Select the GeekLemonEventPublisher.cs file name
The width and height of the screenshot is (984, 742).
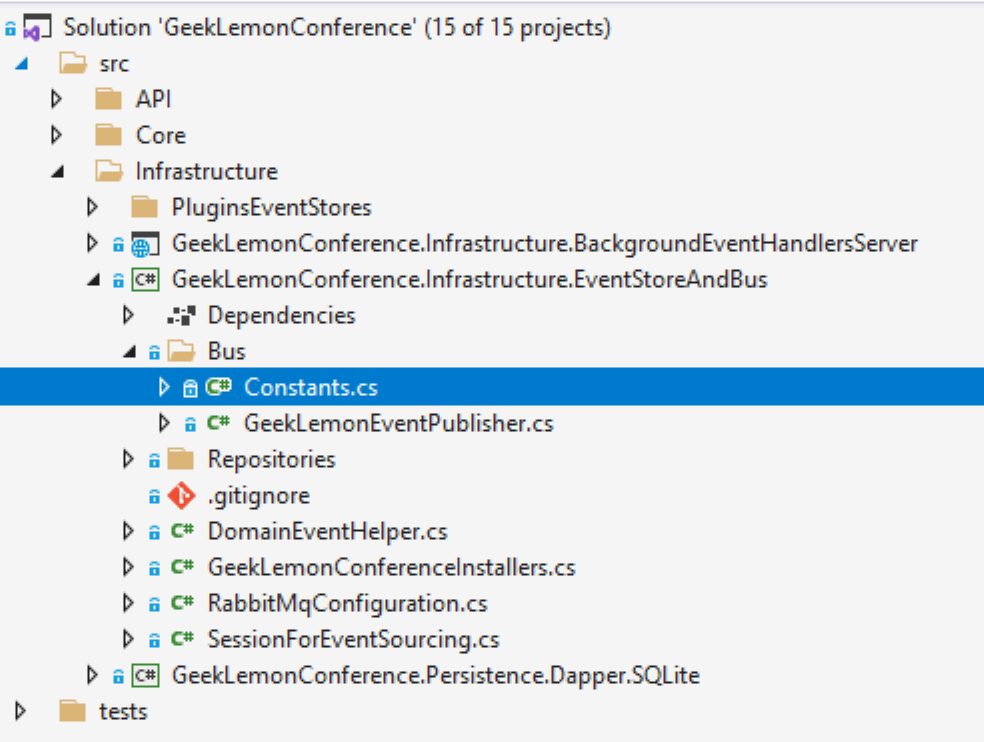pos(398,423)
